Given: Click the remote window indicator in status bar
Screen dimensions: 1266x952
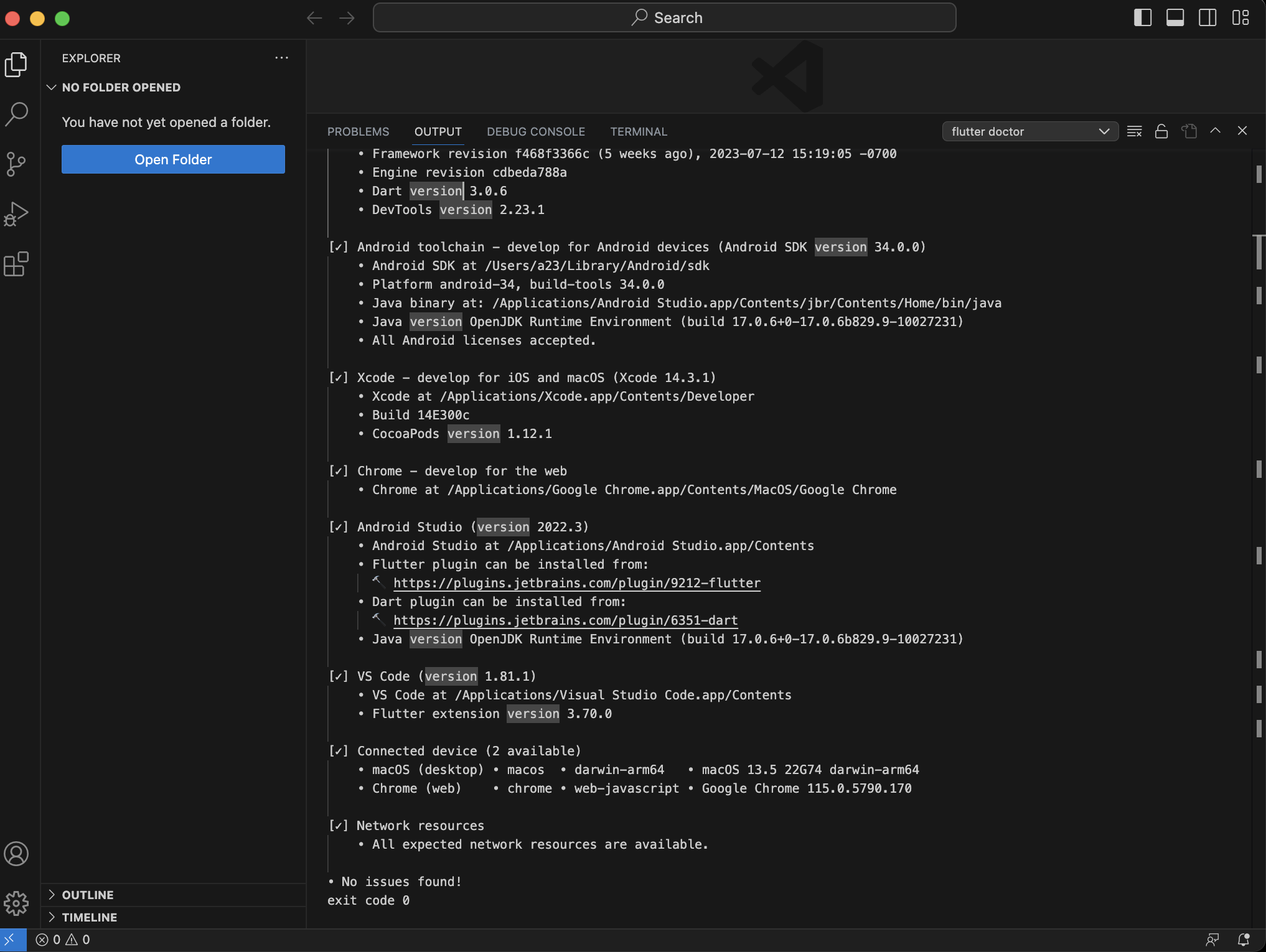Looking at the screenshot, I should [13, 940].
